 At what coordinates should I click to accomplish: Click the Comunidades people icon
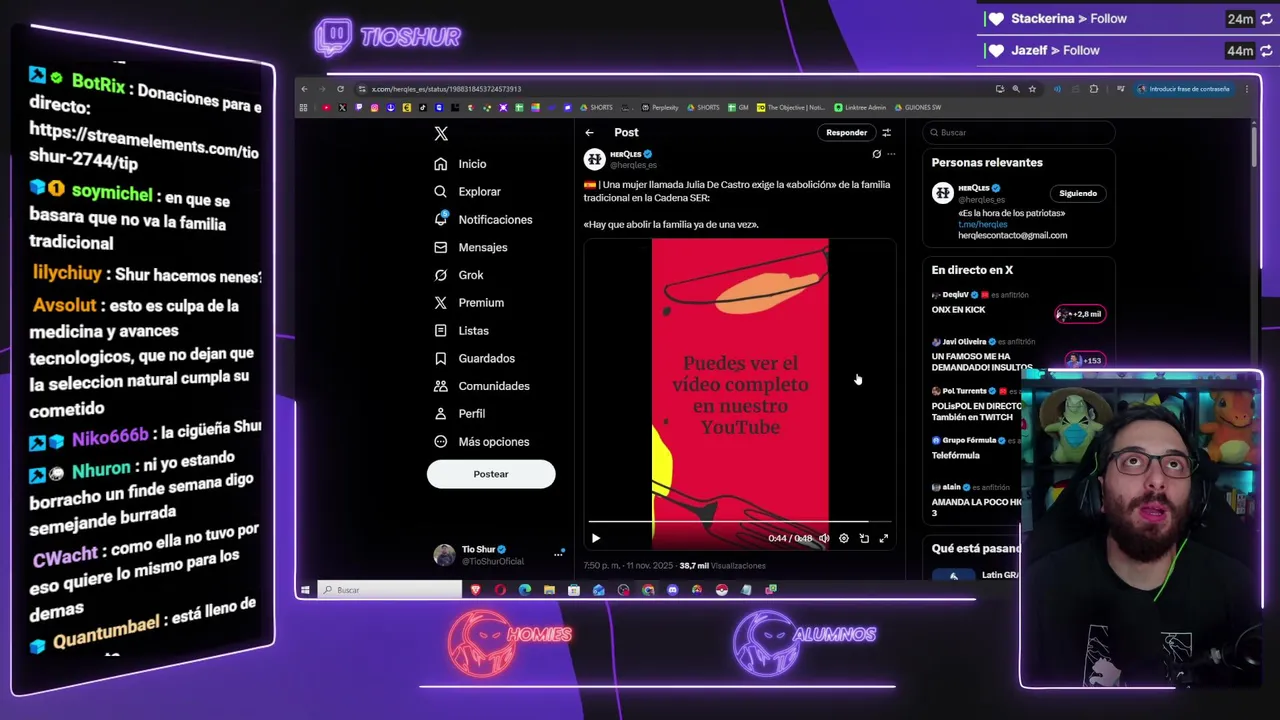tap(441, 386)
